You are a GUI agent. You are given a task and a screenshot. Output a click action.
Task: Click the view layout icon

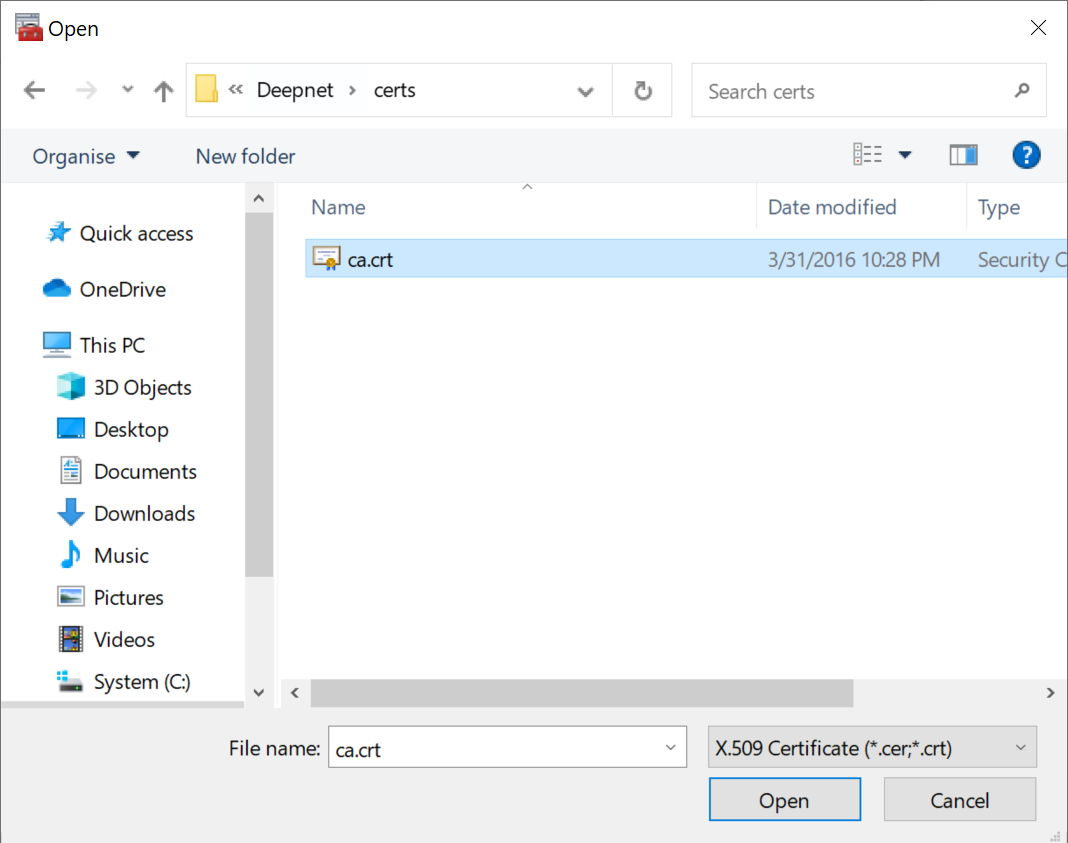click(x=867, y=155)
